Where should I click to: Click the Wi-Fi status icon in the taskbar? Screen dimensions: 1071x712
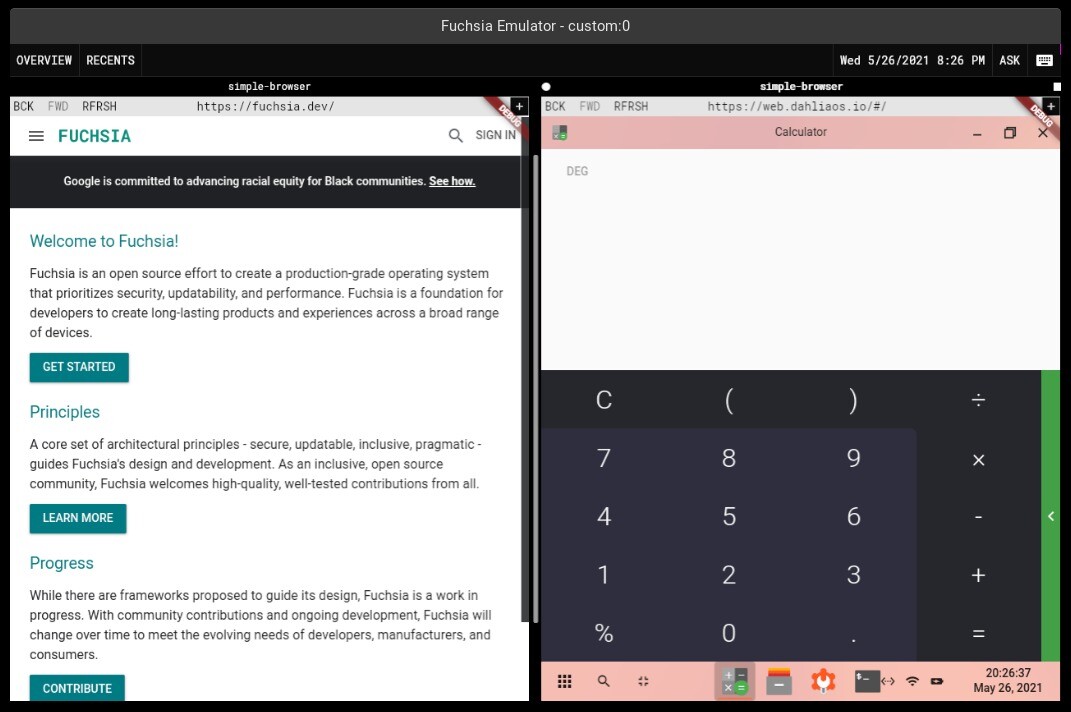pos(912,681)
